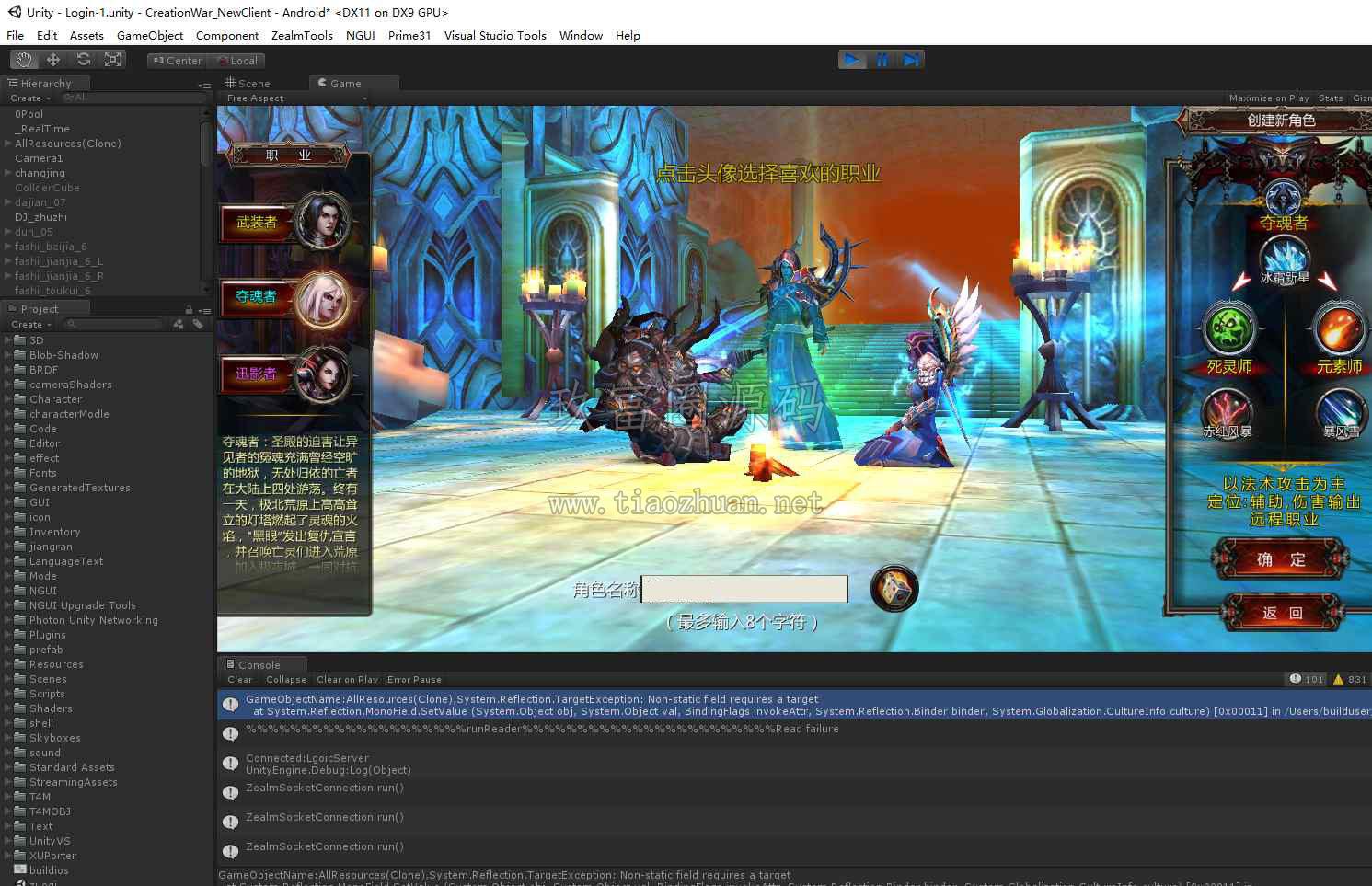The height and width of the screenshot is (886, 1372).
Task: Click the Console Clear button
Action: [240, 680]
